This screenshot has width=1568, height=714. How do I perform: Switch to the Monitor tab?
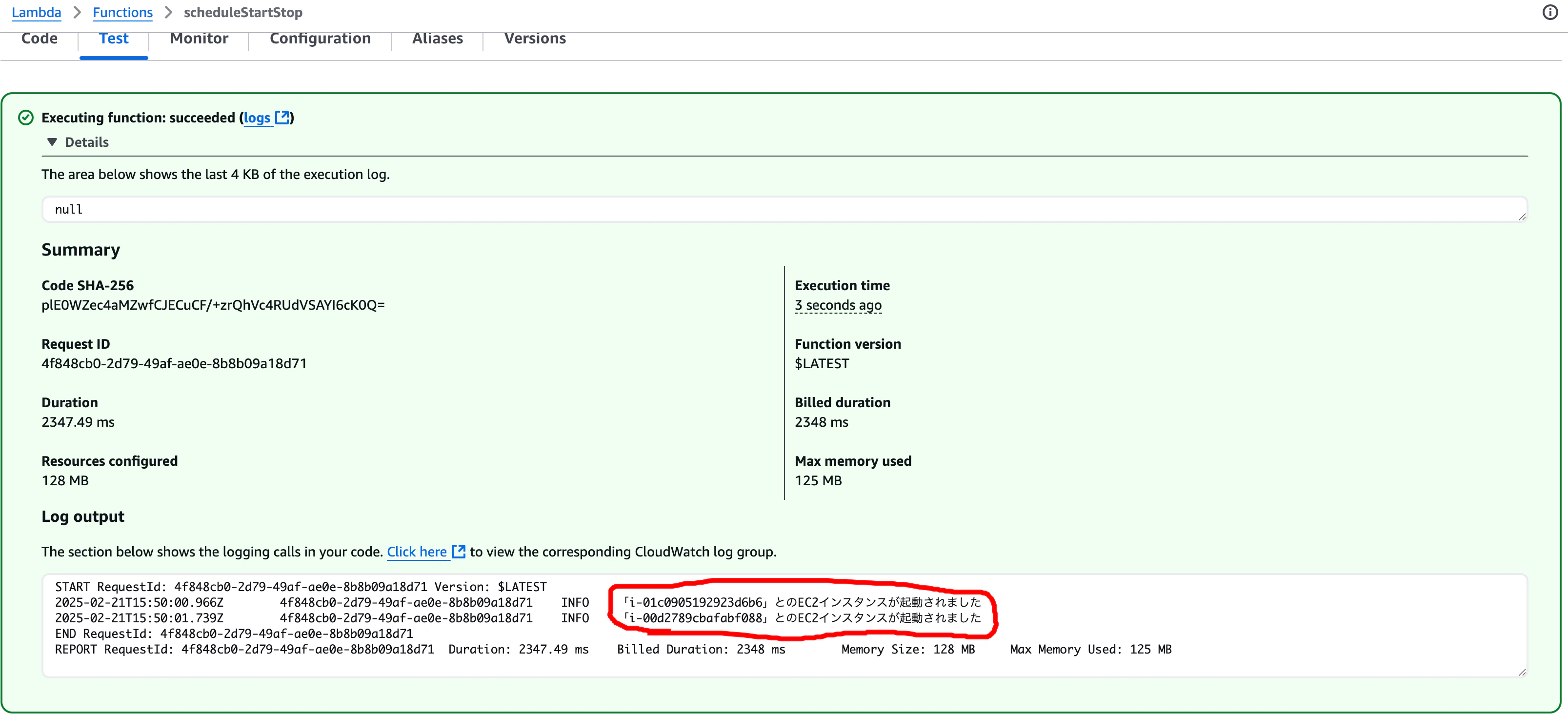199,39
